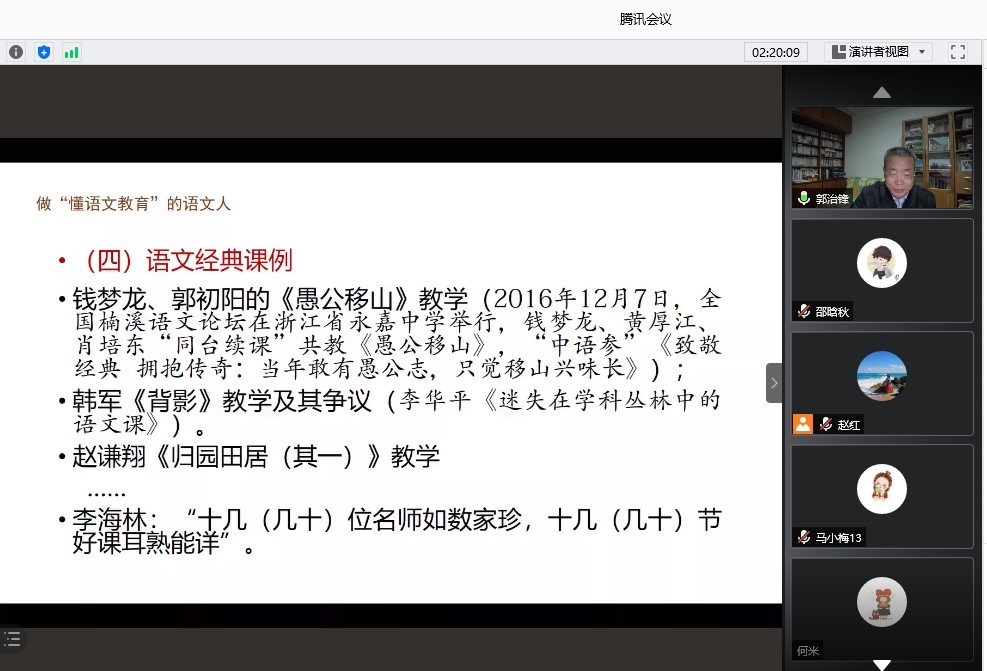Click the right chevron beside the slide
This screenshot has width=987, height=671.
click(774, 382)
